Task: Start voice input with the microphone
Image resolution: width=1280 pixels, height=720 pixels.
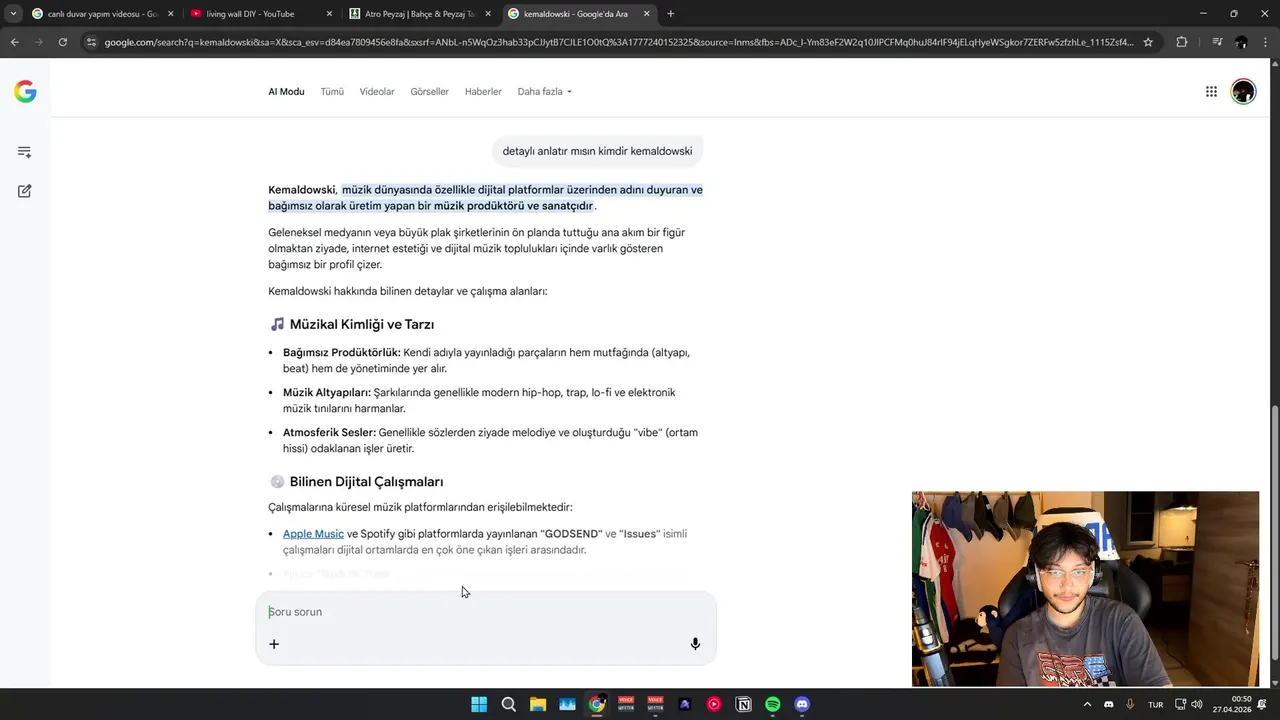Action: 695,644
